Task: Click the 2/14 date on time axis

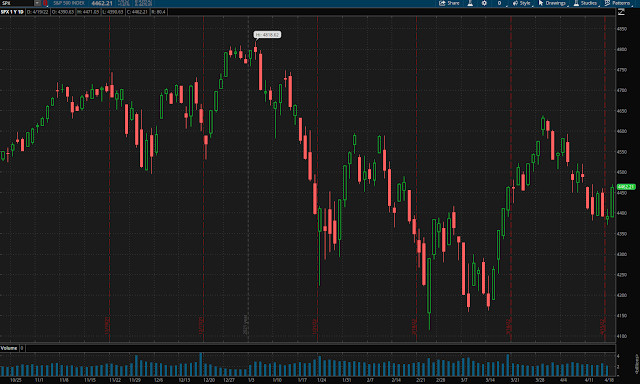Action: point(396,380)
